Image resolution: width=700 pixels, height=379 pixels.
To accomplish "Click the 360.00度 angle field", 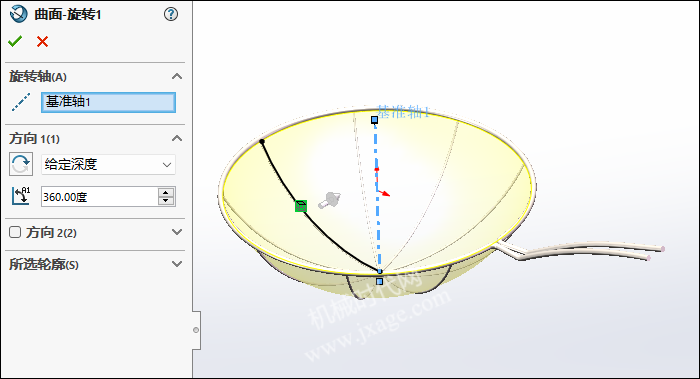I will point(99,196).
